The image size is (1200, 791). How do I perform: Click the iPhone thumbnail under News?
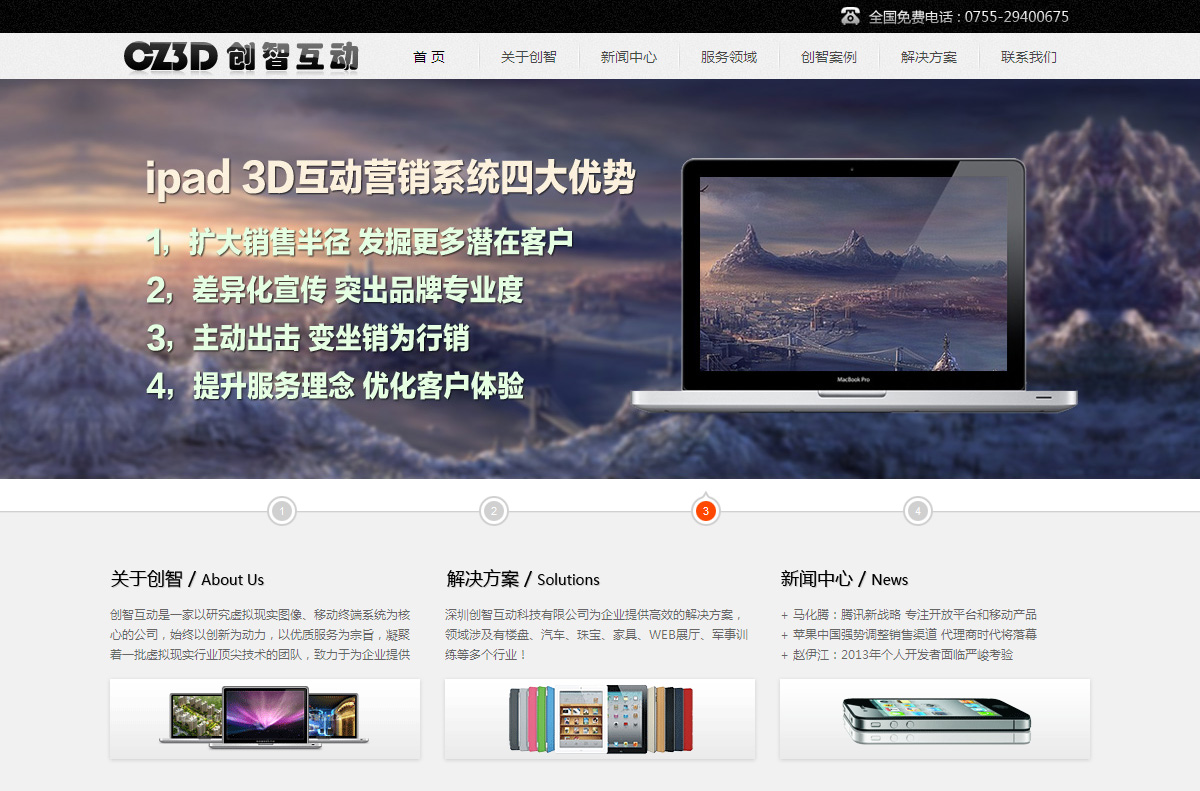point(935,718)
